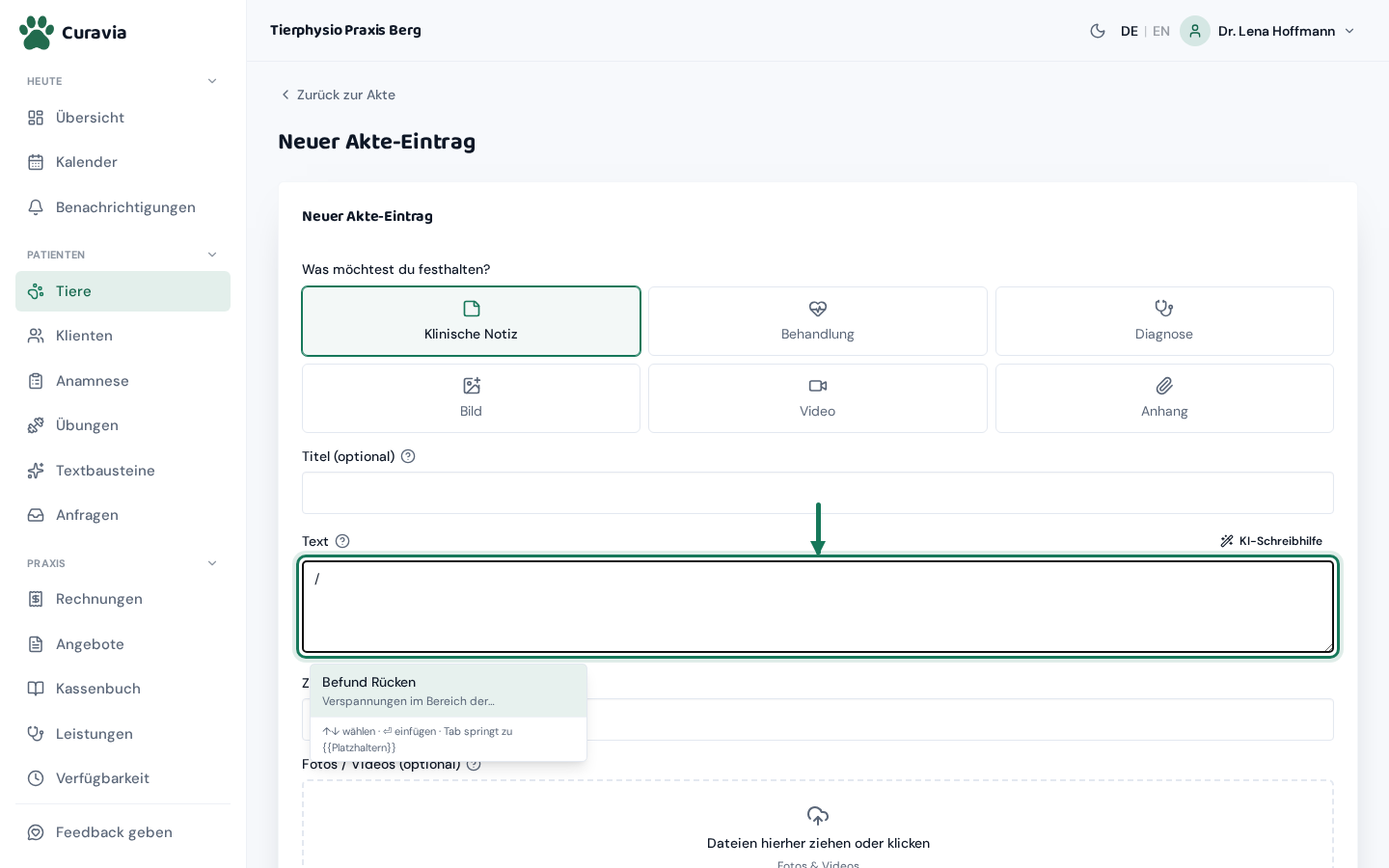
Task: Click the upload cloud icon
Action: [x=818, y=816]
